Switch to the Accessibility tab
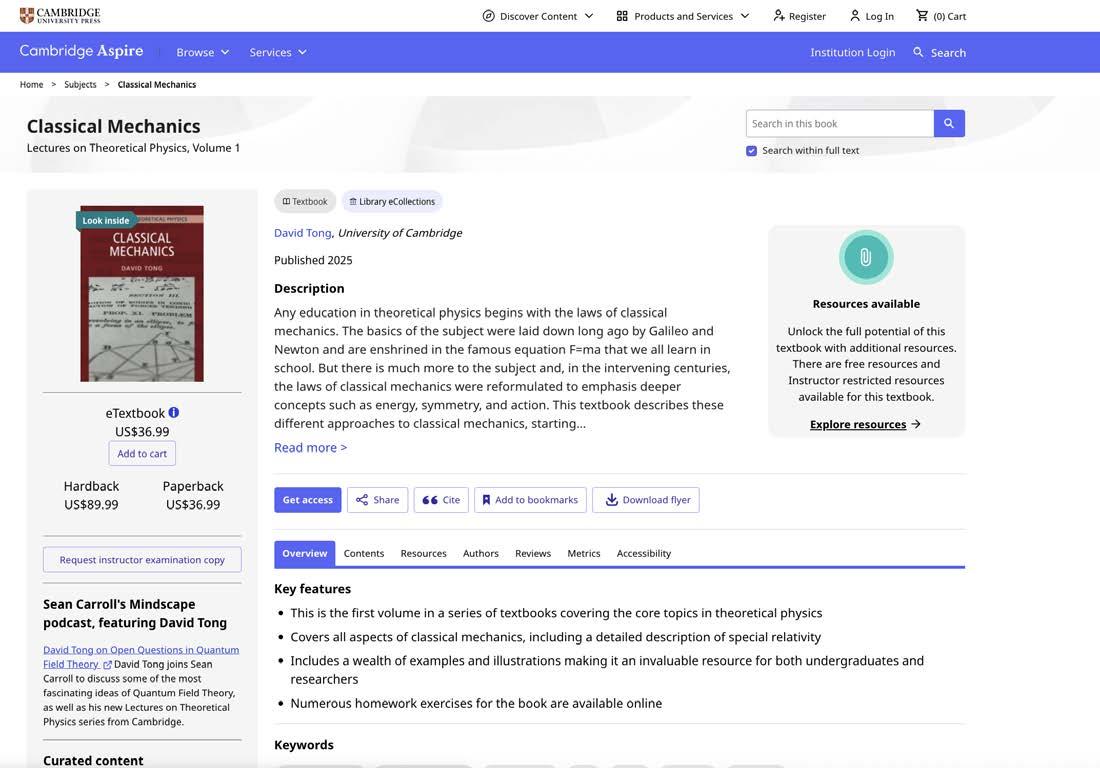1100x768 pixels. [x=644, y=553]
